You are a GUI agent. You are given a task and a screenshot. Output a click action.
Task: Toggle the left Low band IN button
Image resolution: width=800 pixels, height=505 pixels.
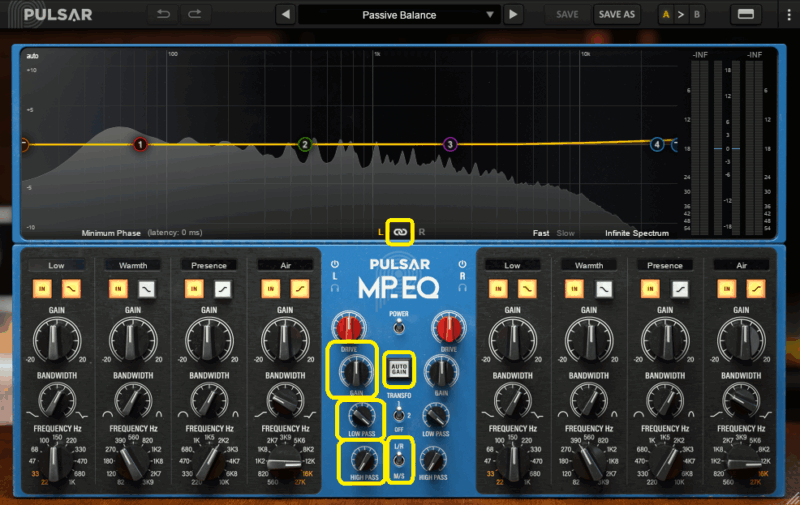tap(42, 289)
